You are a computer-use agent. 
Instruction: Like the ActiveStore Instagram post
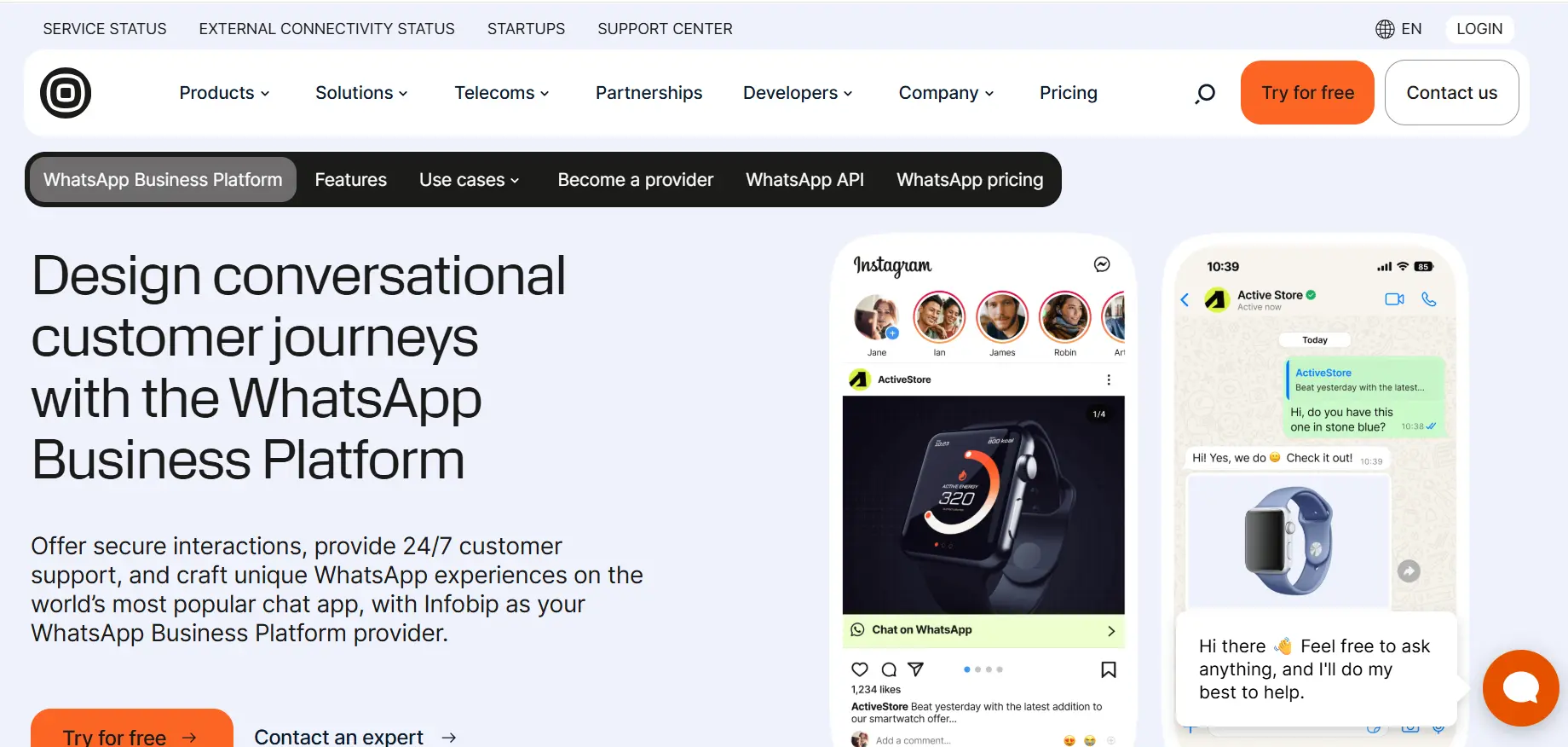pyautogui.click(x=859, y=669)
